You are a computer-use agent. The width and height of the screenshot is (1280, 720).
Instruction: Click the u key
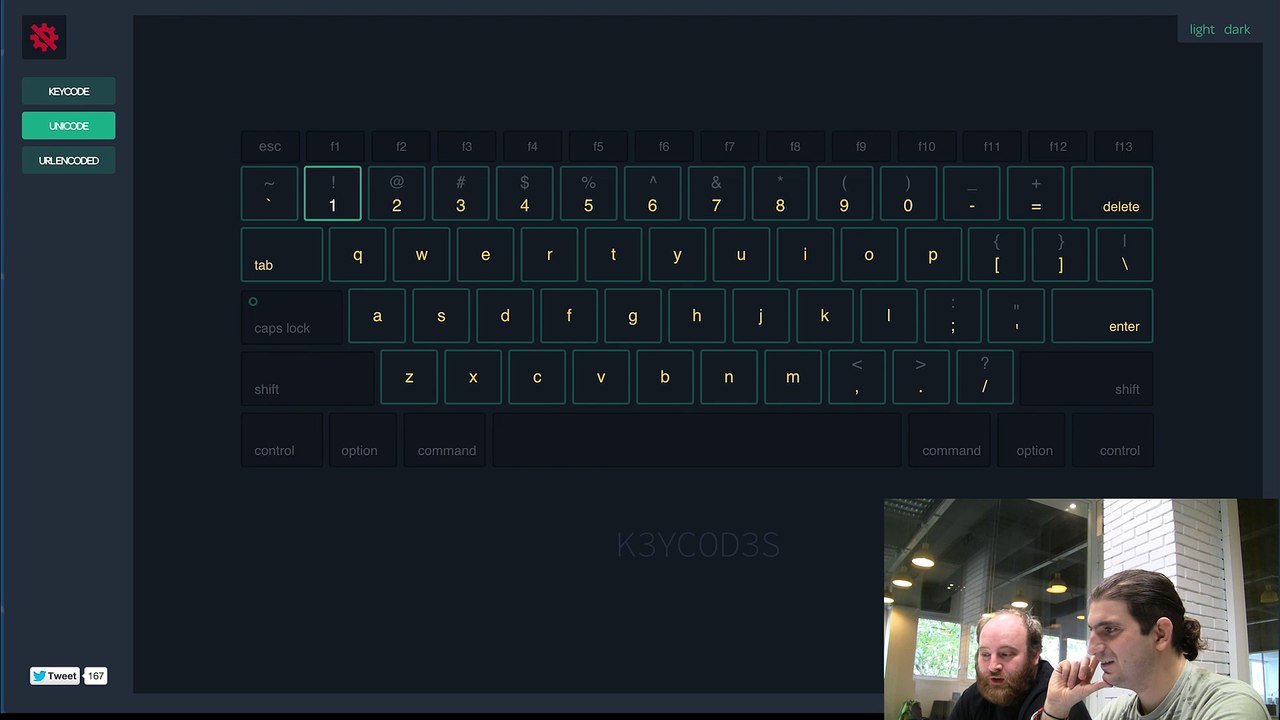tap(742, 254)
